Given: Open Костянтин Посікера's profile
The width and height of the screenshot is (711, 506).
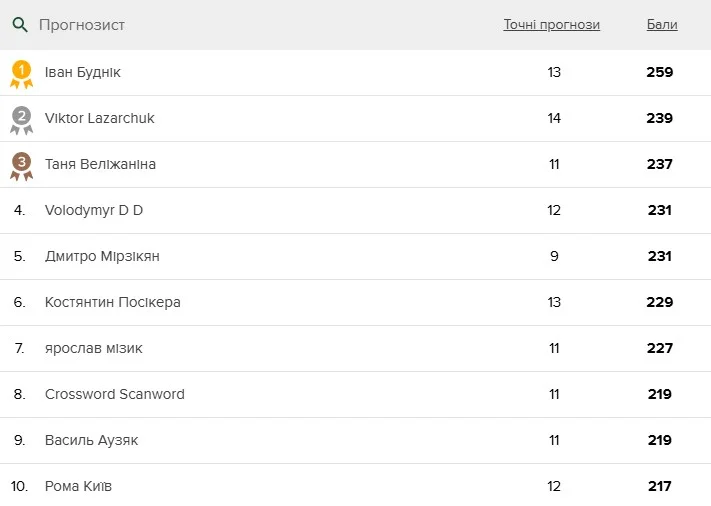Looking at the screenshot, I should click(x=113, y=302).
